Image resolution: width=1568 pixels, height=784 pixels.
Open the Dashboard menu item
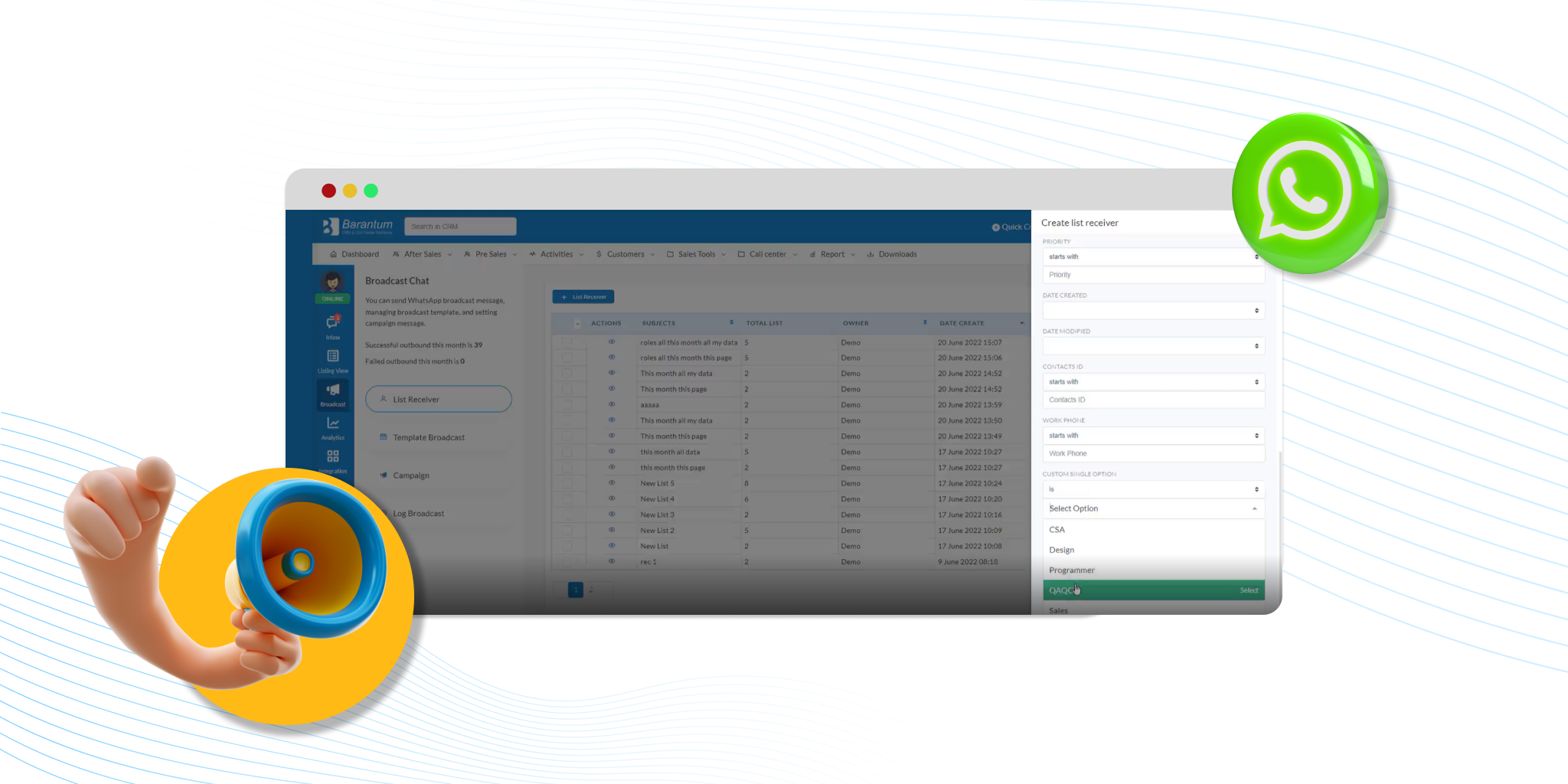pos(354,254)
